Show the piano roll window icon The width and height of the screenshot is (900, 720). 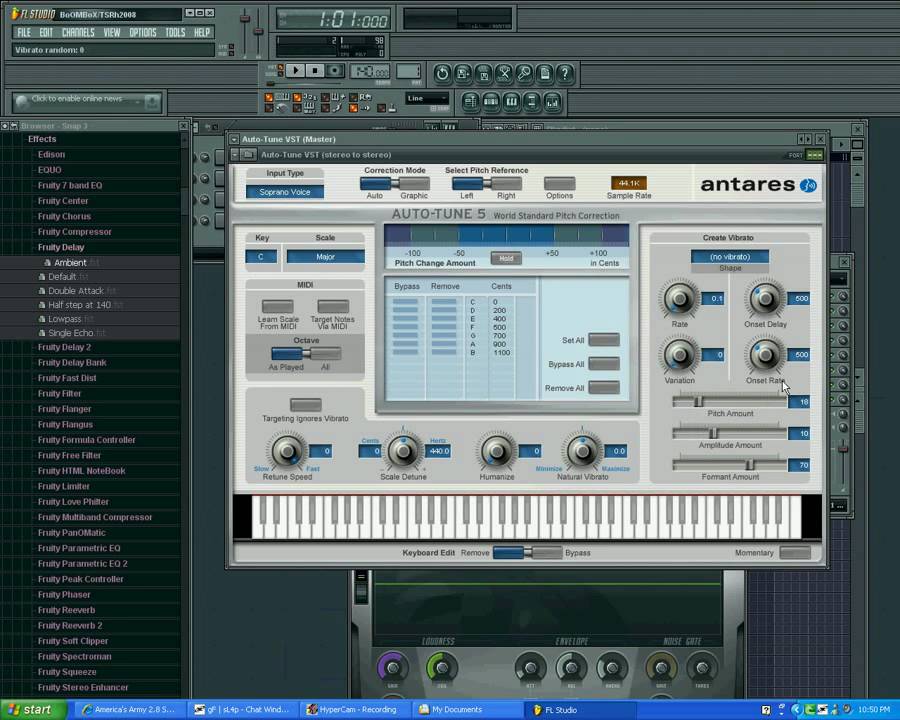(511, 102)
